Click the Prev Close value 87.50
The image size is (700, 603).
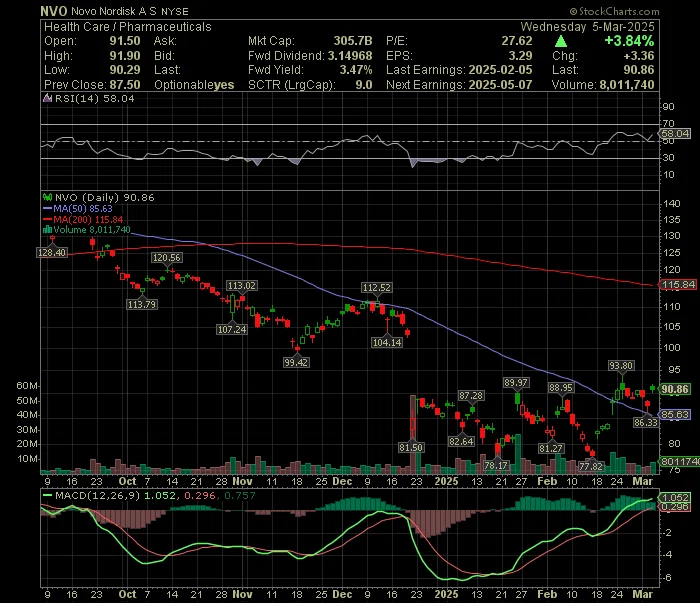125,85
